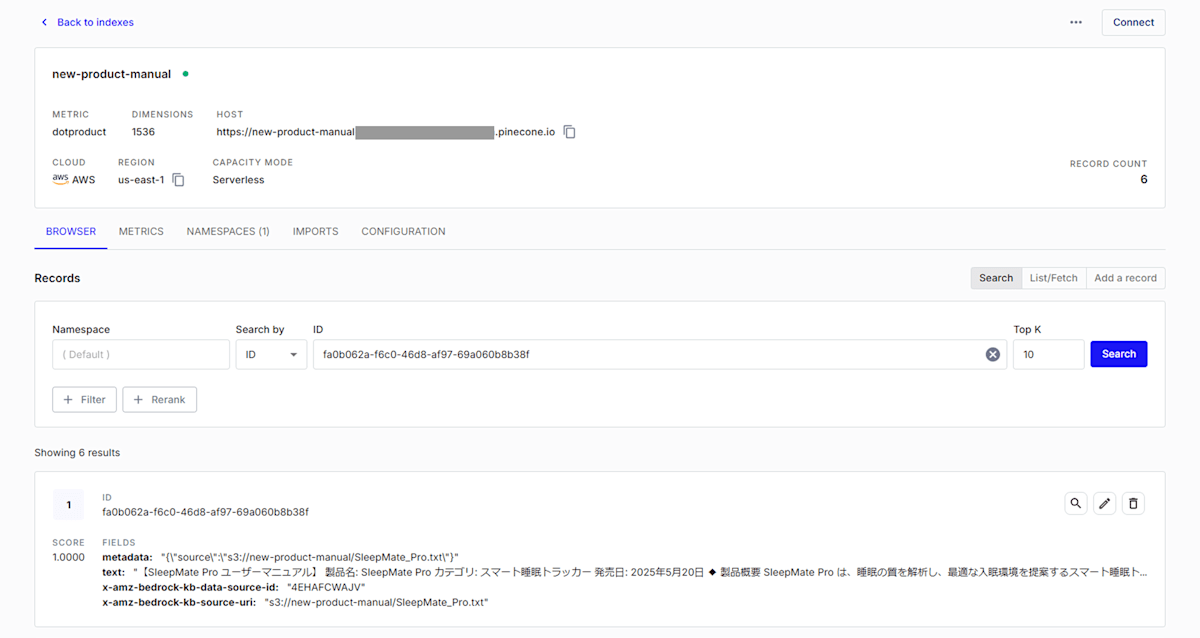Viewport: 1200px width, 638px height.
Task: Click the metadata field value
Action: (x=309, y=557)
